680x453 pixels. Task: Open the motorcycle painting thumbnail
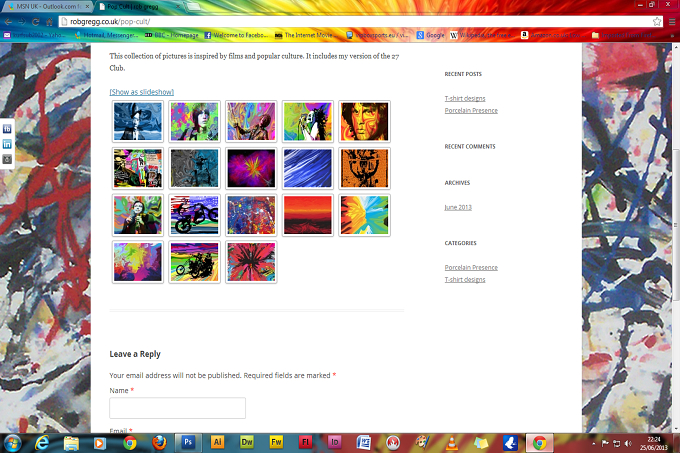coord(194,215)
